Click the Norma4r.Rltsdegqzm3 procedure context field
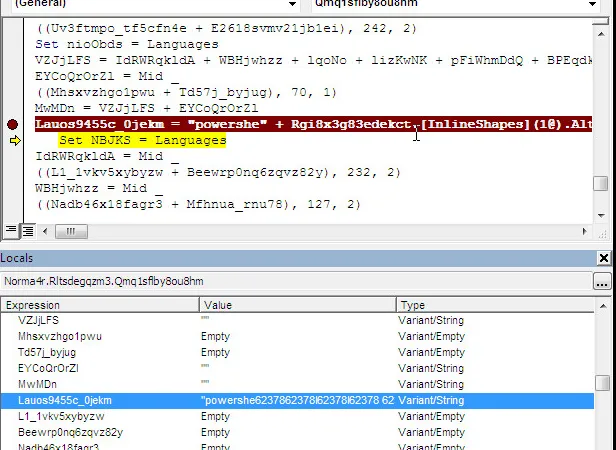Image resolution: width=616 pixels, height=450 pixels. pyautogui.click(x=296, y=281)
